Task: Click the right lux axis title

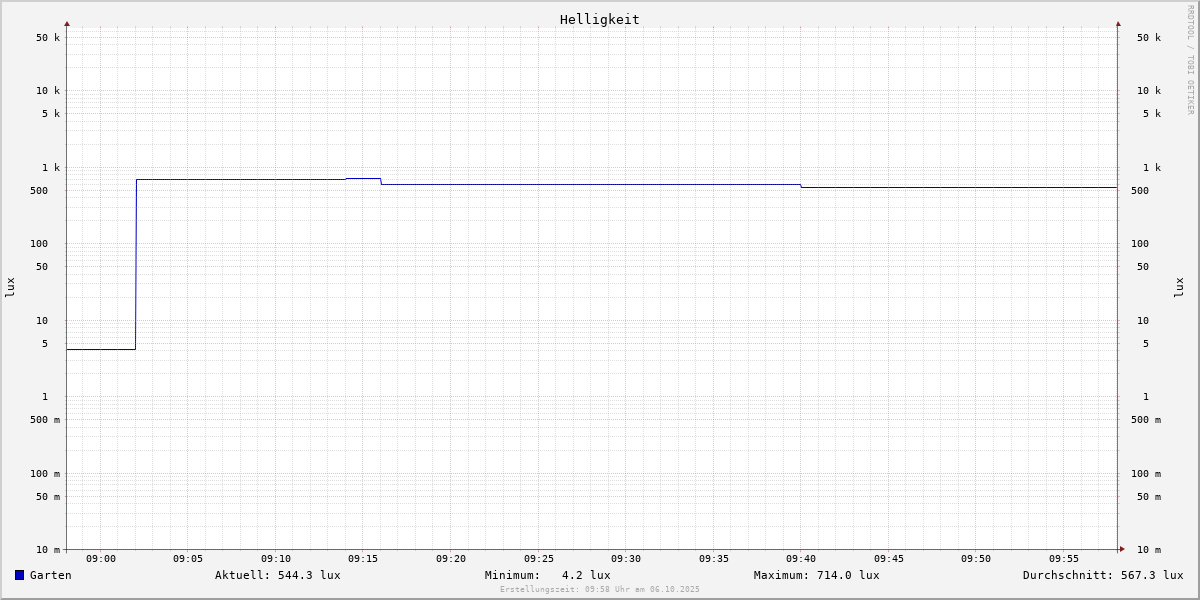Action: [1179, 287]
